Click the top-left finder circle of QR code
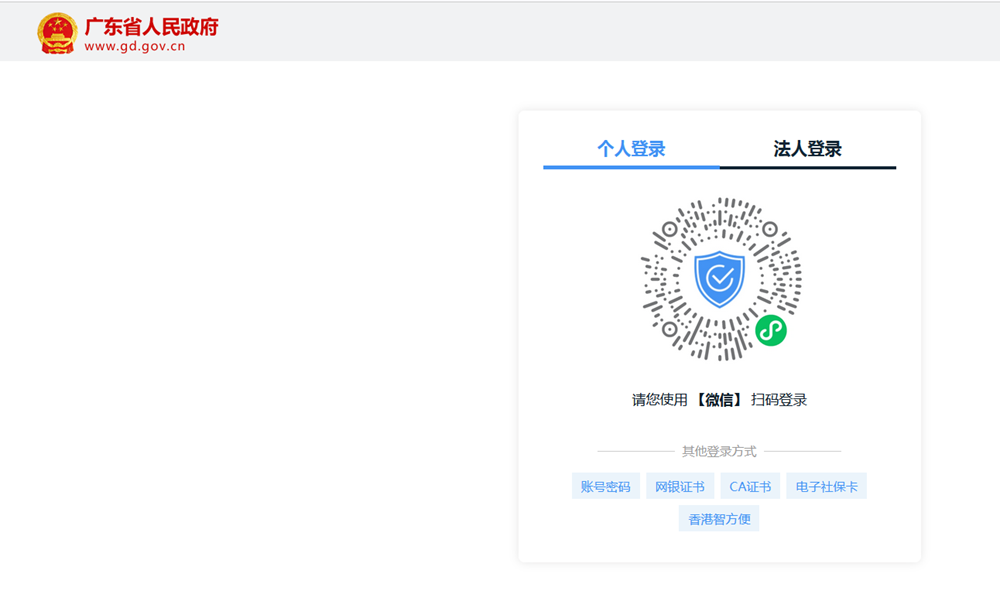 point(670,230)
